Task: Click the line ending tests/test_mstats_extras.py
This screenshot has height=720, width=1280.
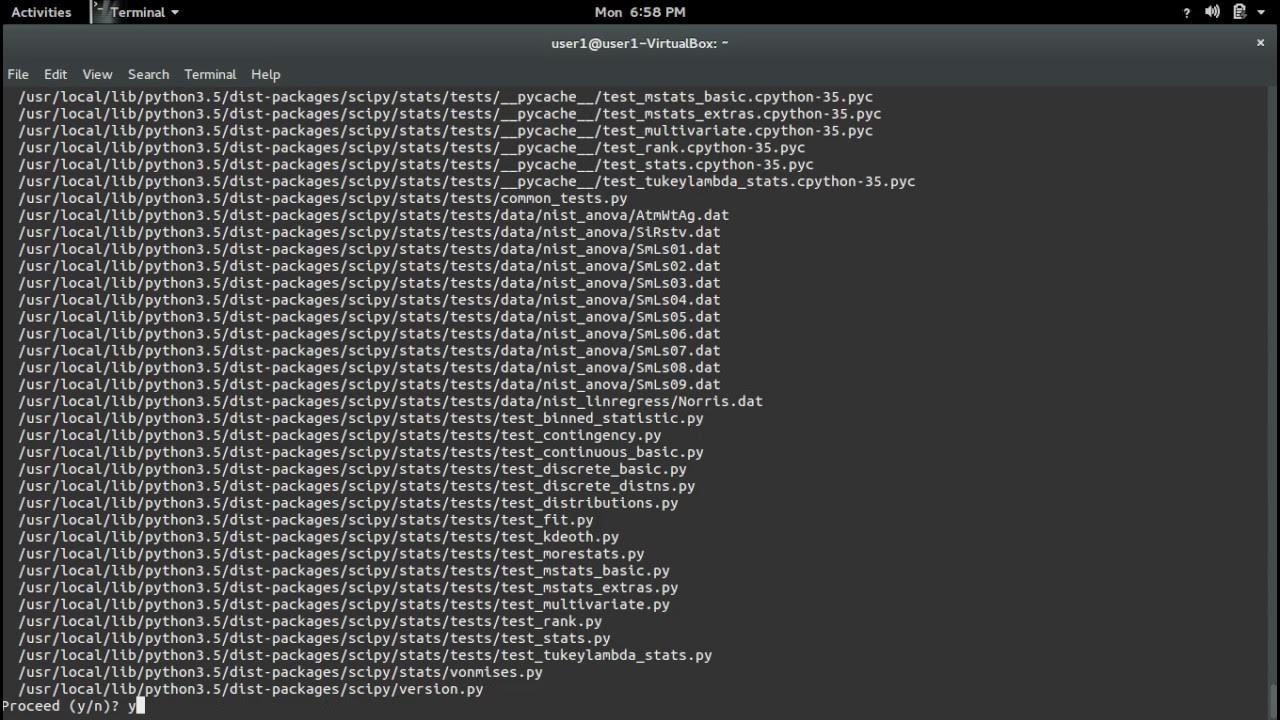Action: [348, 588]
